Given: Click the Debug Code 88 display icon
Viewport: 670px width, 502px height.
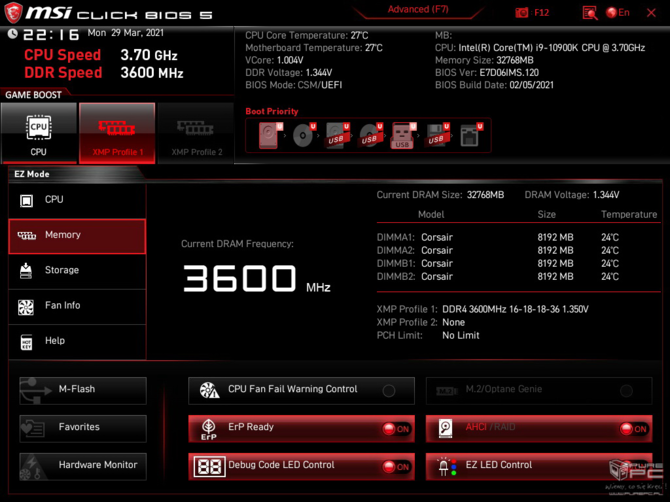Looking at the screenshot, I should 209,467.
